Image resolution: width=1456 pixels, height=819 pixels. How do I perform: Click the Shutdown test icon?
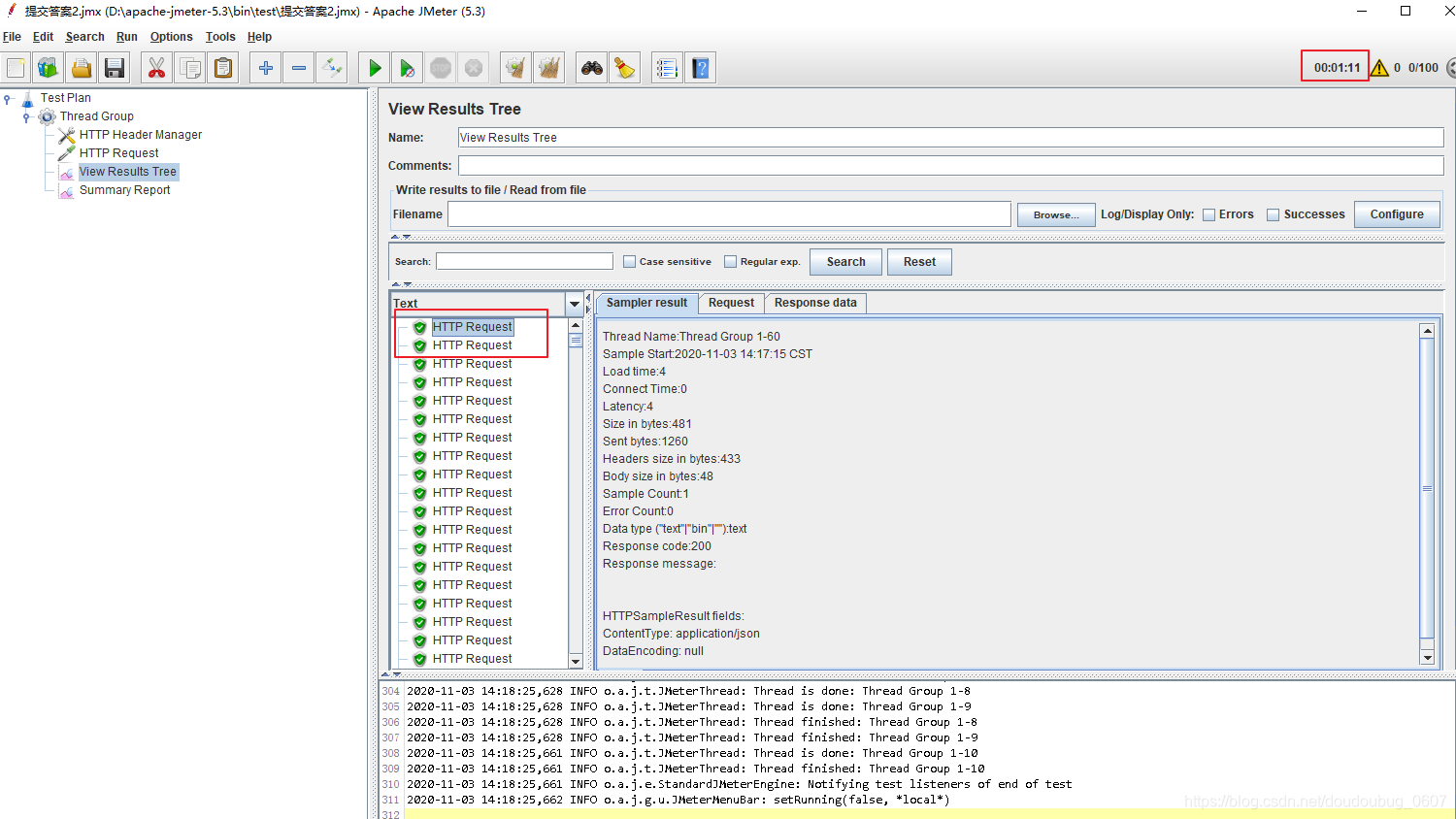[x=474, y=68]
